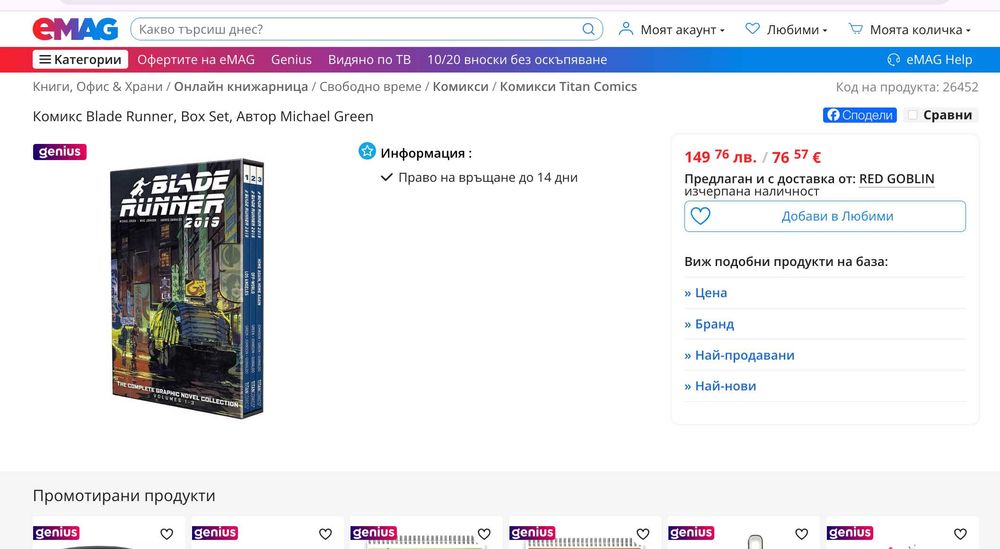The height and width of the screenshot is (549, 1000).
Task: Click heart icon in Добави в Любими
Action: 700,216
